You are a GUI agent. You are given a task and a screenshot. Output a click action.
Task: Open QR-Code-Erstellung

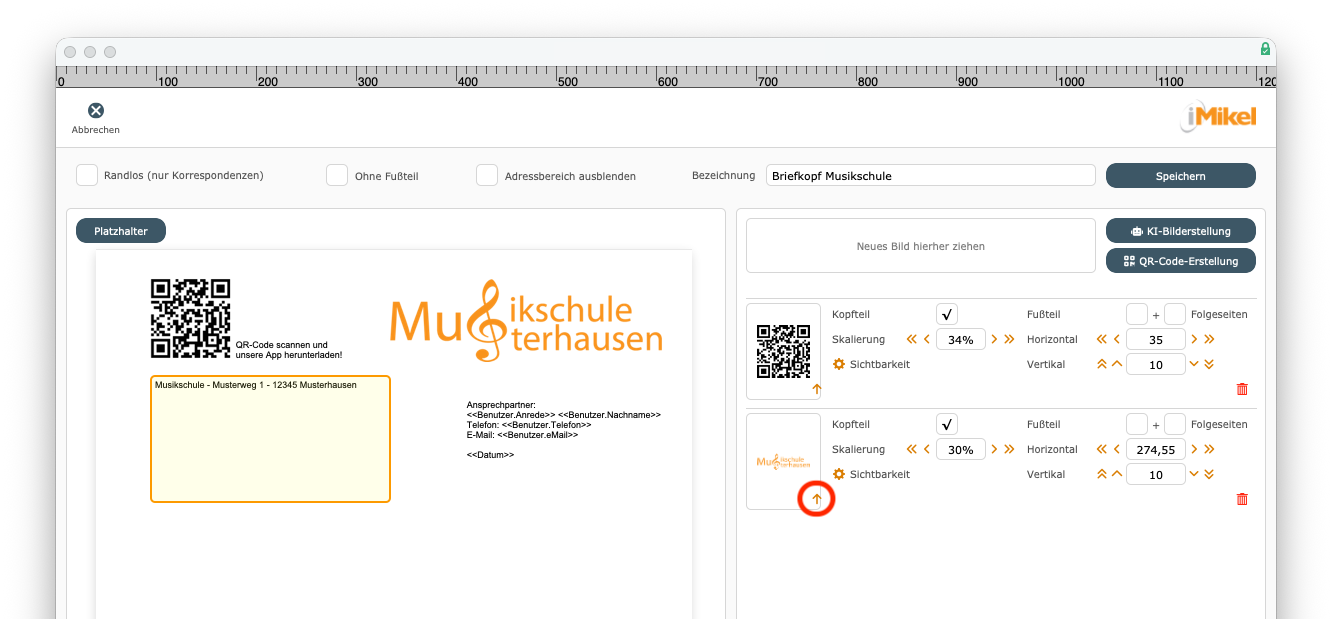[1181, 261]
